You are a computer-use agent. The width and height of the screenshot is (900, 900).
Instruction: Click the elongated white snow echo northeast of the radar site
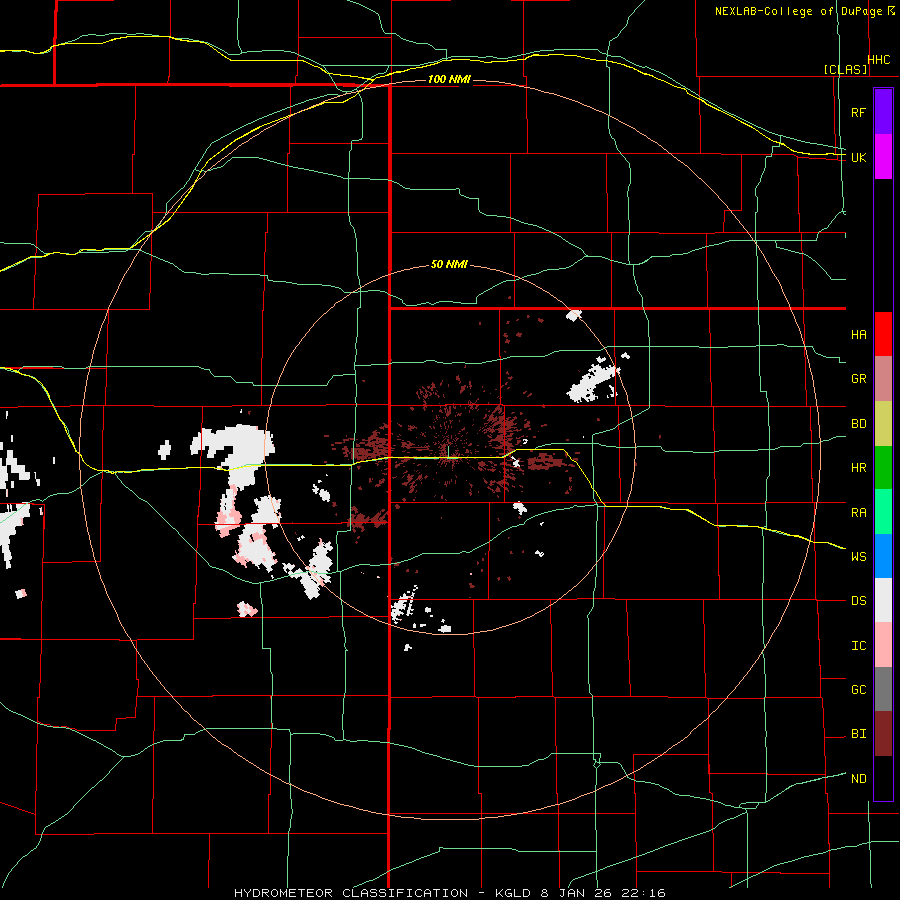(593, 381)
